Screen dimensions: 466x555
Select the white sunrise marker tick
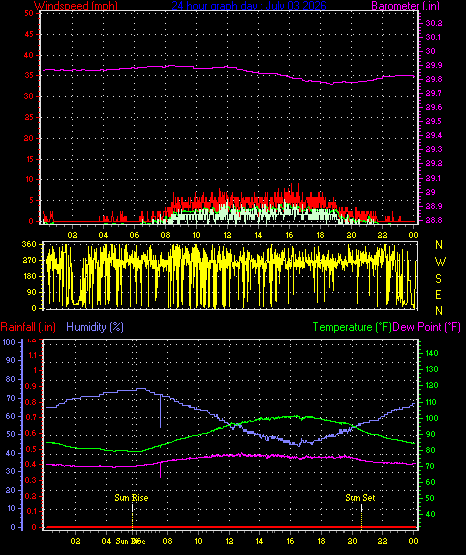tap(132, 508)
